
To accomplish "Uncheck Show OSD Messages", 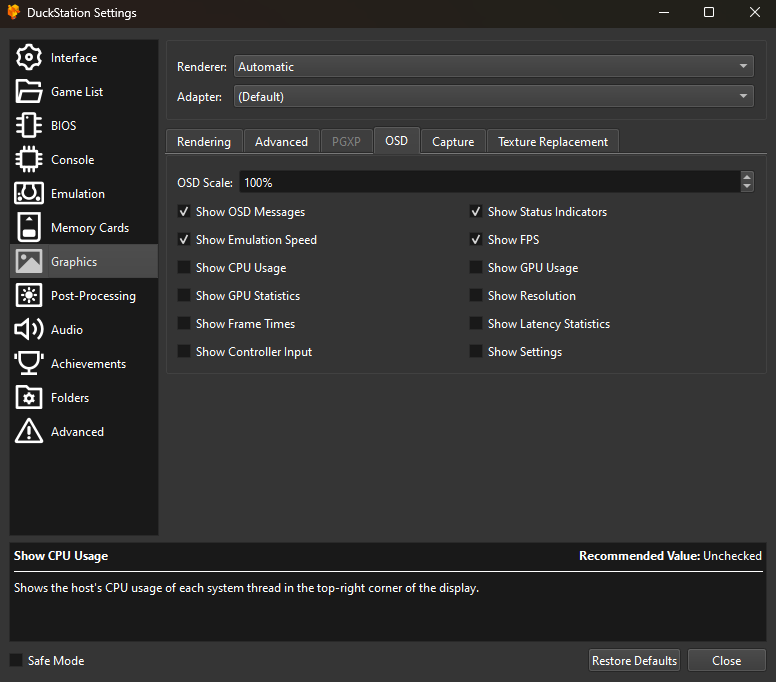I will pyautogui.click(x=184, y=212).
